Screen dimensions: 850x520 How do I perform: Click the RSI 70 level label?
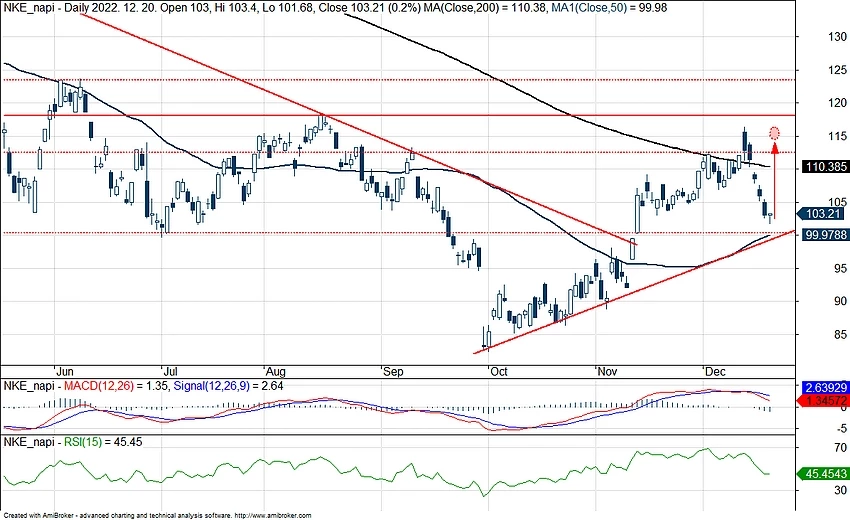click(841, 448)
